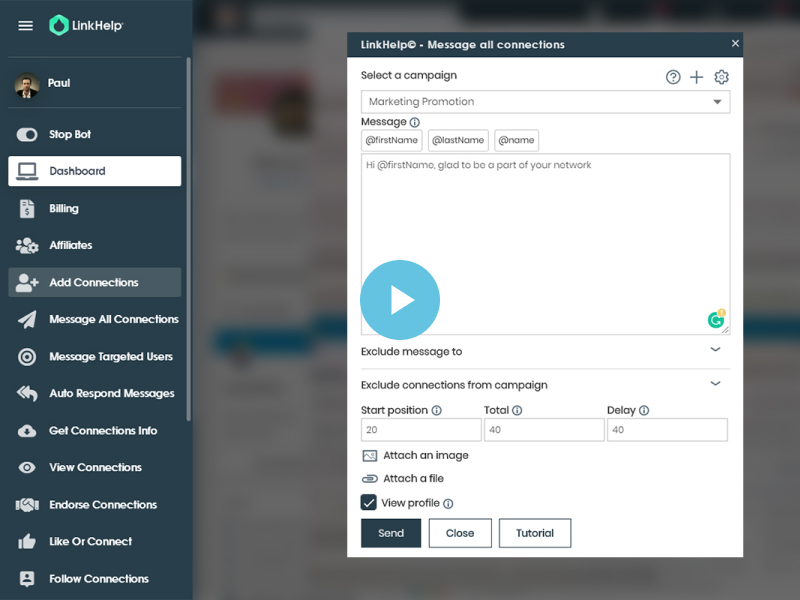Click the Start position field

coord(421,430)
